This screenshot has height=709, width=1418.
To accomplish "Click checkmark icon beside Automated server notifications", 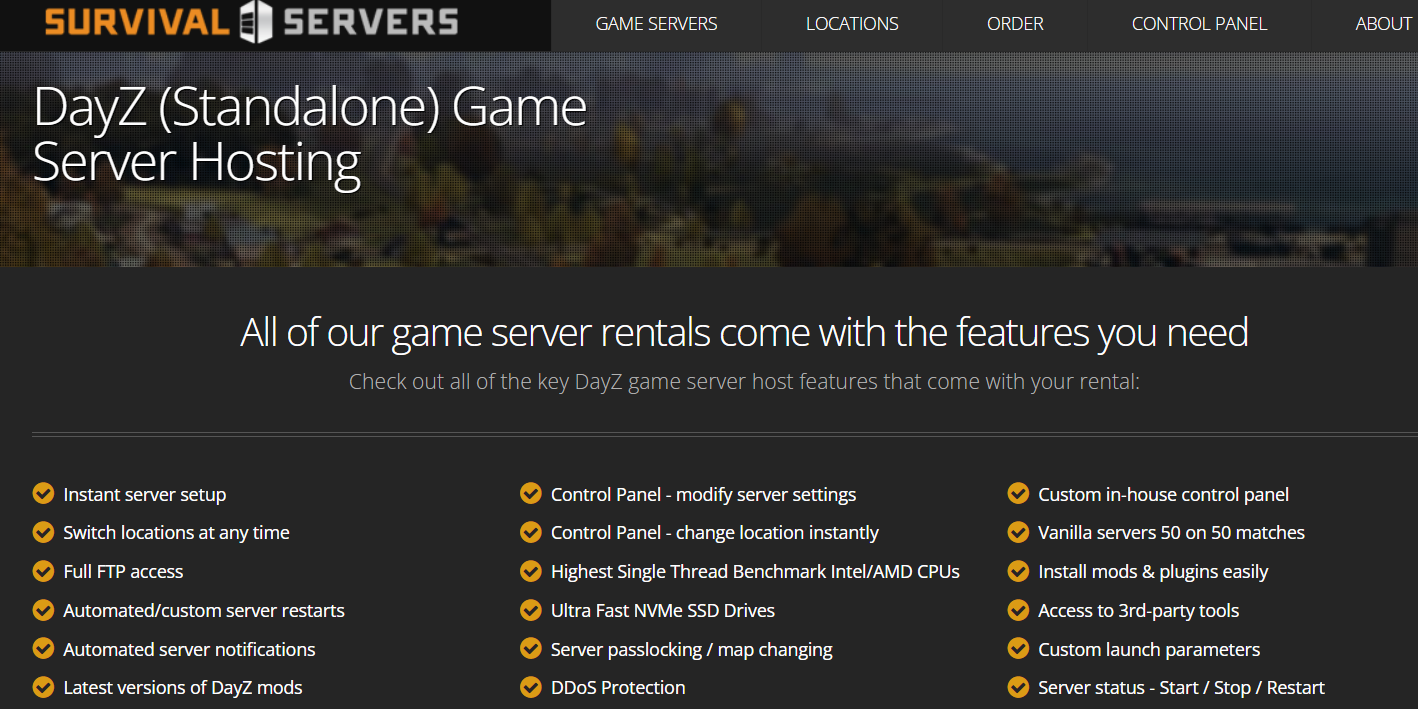I will pyautogui.click(x=43, y=649).
